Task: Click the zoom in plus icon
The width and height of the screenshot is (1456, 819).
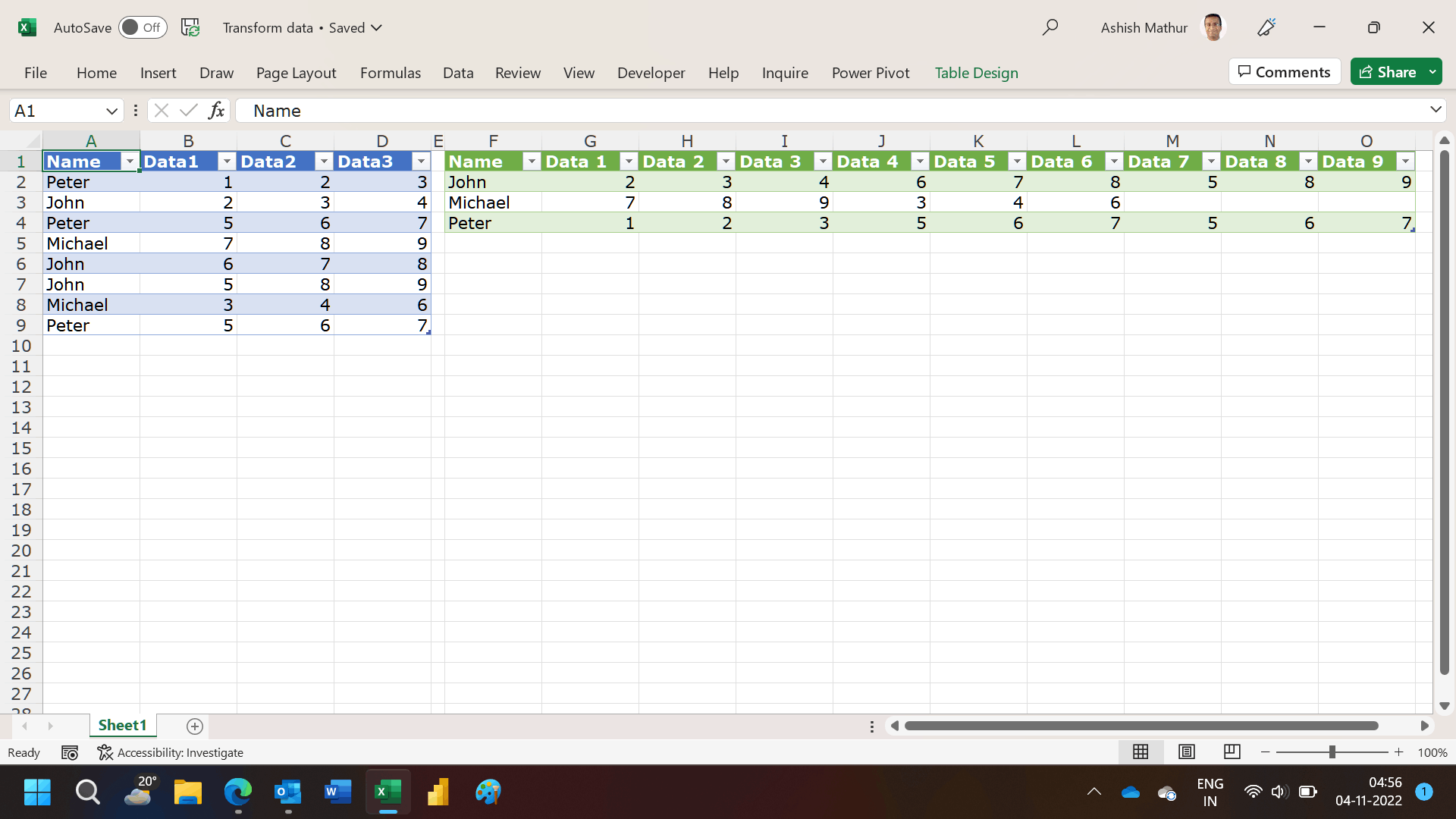Action: 1399,752
